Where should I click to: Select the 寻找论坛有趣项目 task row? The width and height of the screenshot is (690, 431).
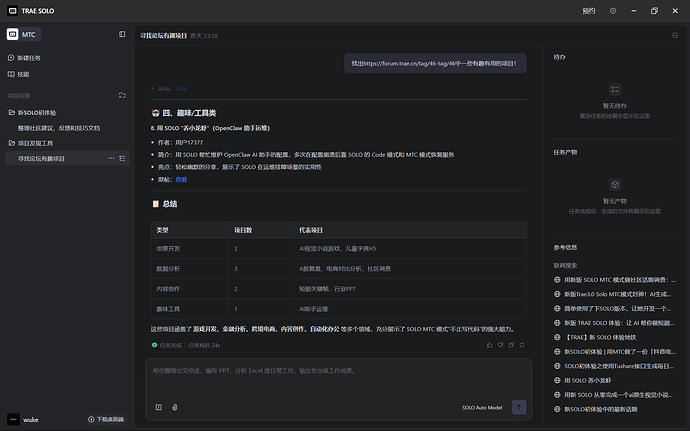tap(67, 158)
